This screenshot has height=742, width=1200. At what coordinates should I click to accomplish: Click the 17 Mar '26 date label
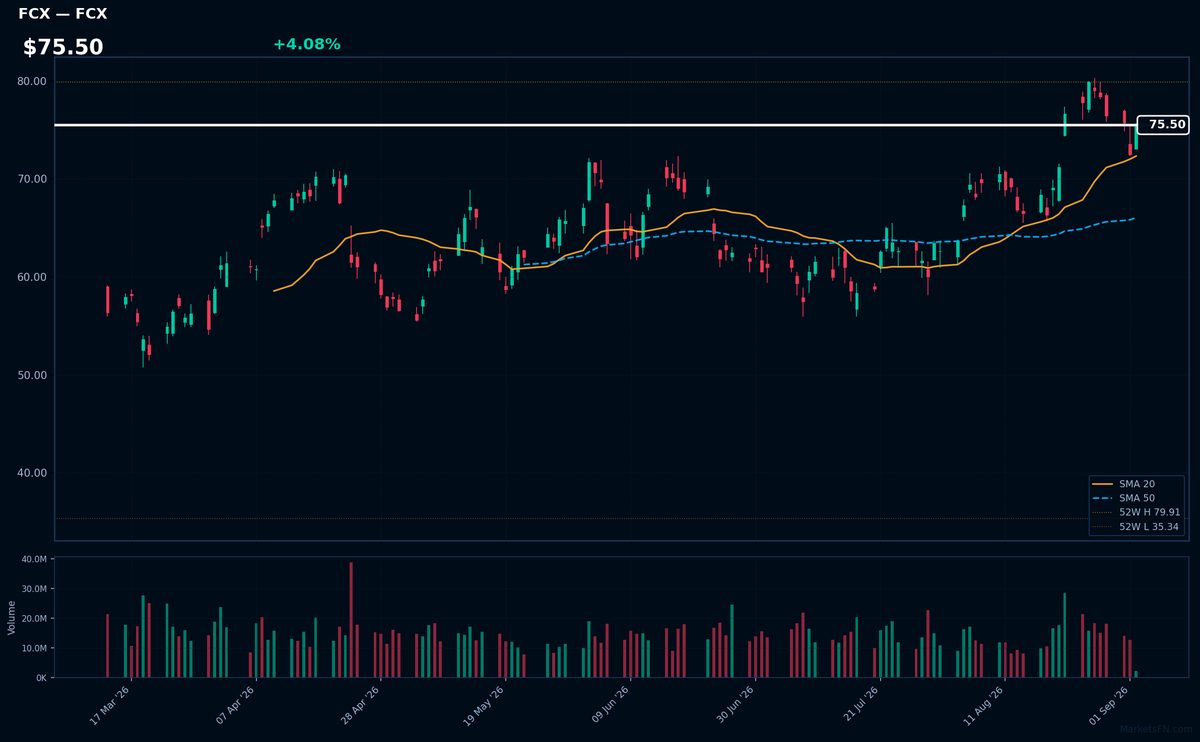[x=111, y=704]
